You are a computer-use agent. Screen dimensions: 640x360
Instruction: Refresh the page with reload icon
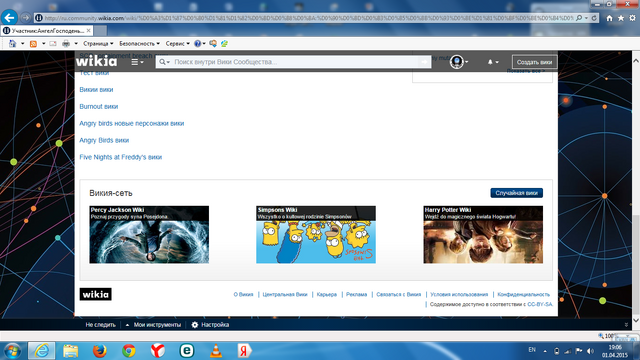(x=594, y=18)
